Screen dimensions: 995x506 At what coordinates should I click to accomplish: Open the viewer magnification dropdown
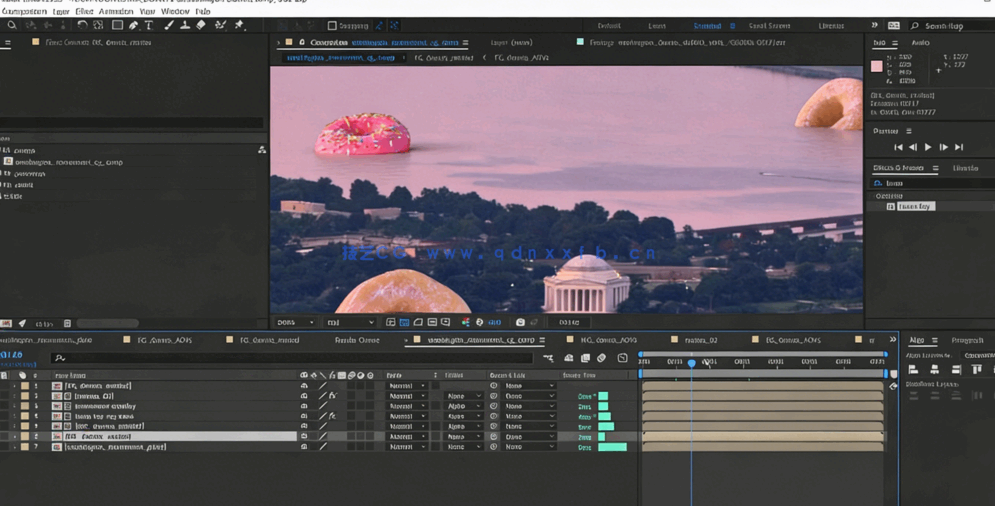(x=295, y=323)
